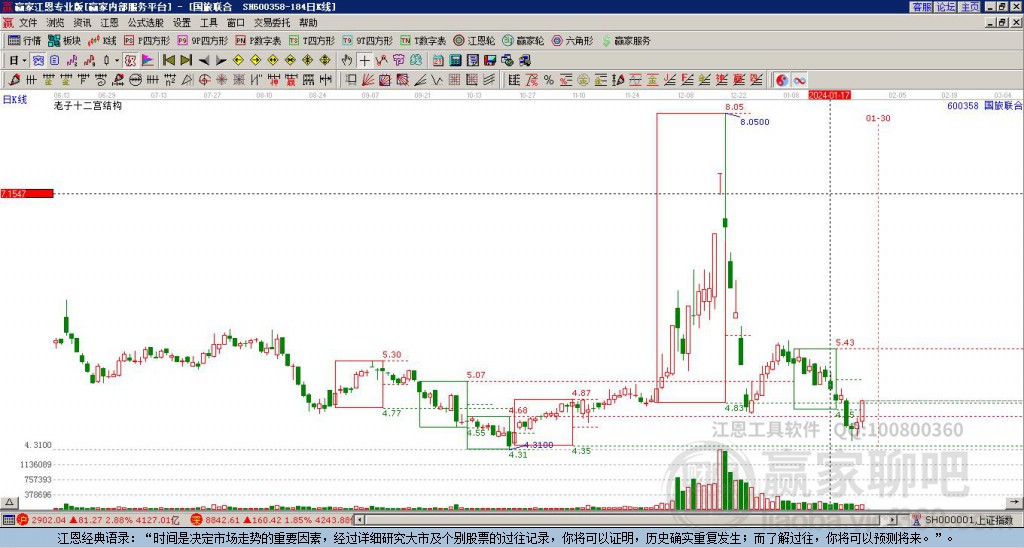Launch the 江恩轮 Gann wheel
1024x548 pixels.
474,40
